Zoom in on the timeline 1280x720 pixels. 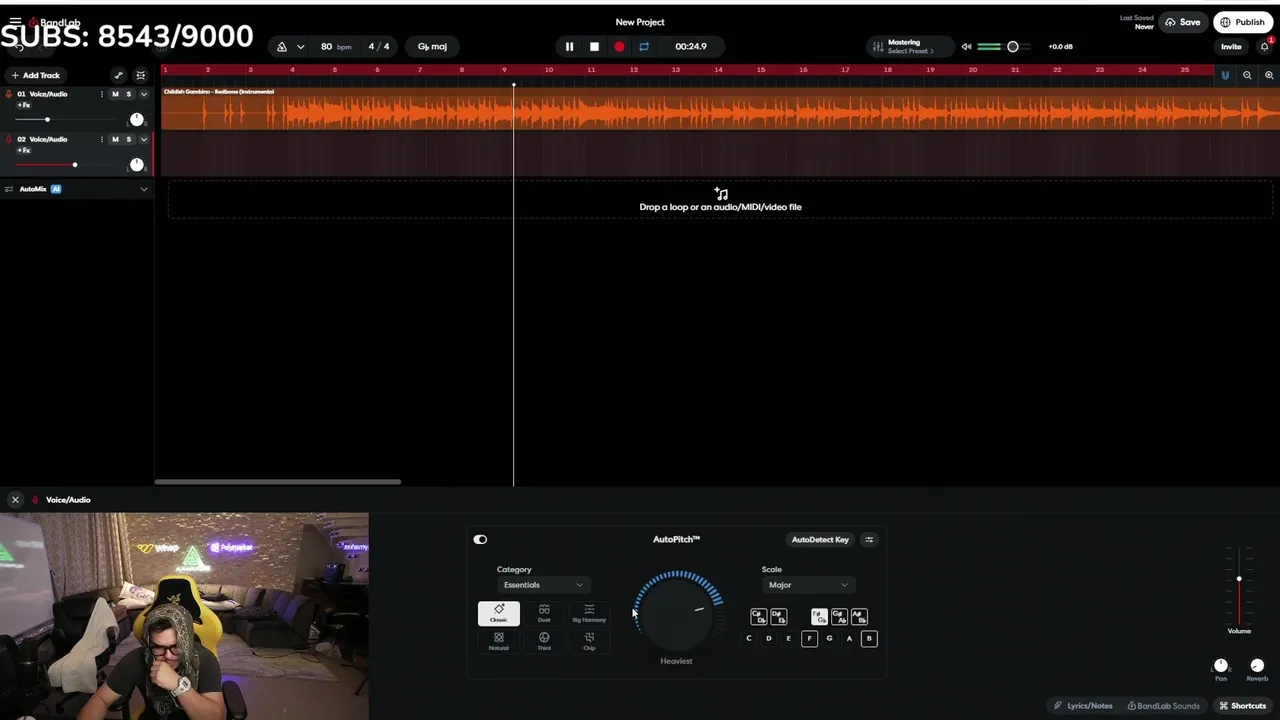[1269, 75]
